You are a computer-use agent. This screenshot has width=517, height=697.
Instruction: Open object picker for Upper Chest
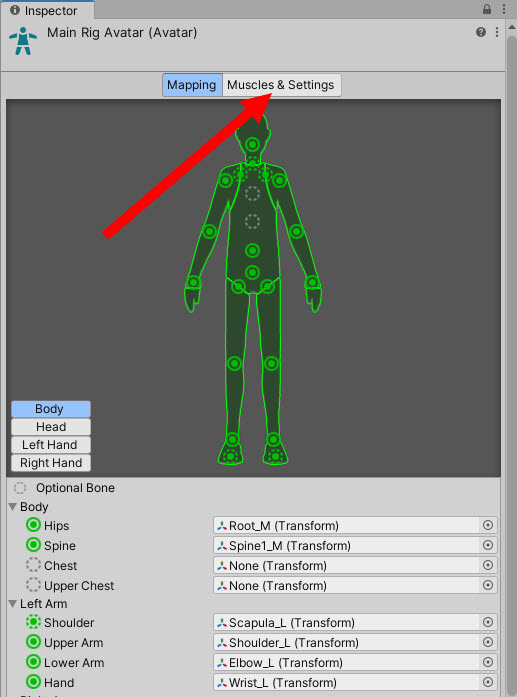[488, 585]
